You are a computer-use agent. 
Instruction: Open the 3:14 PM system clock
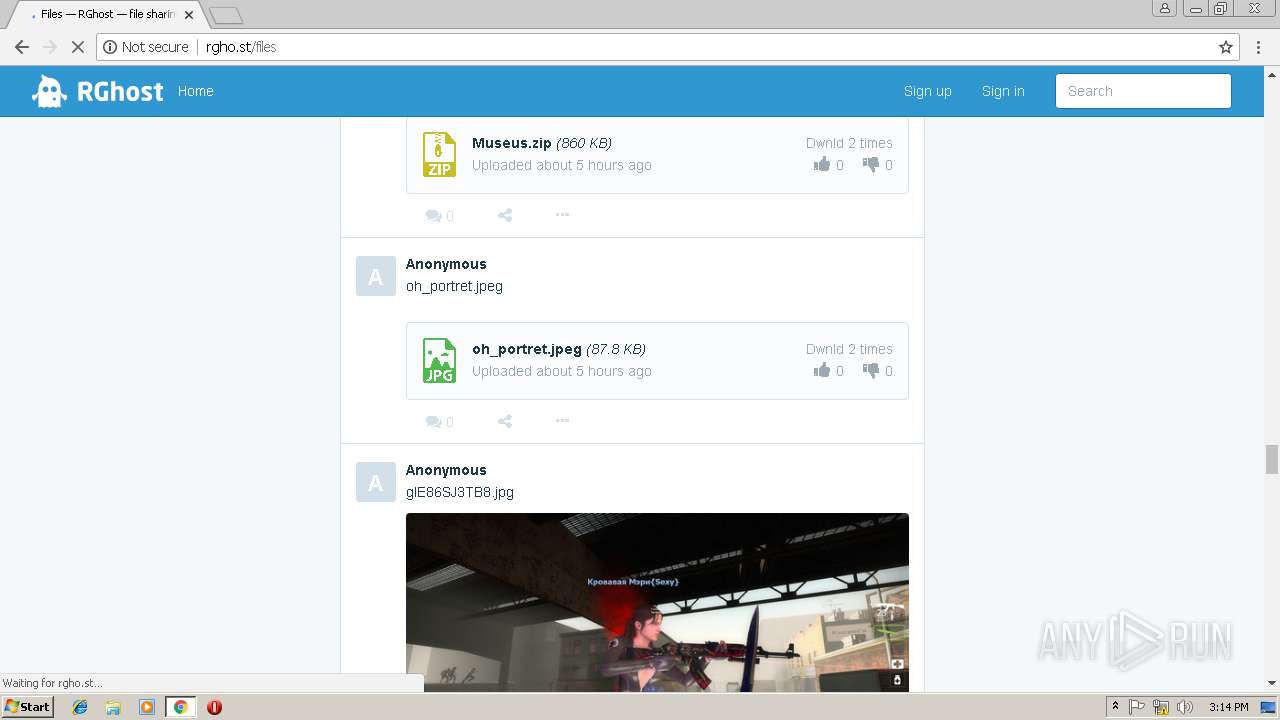click(1228, 707)
